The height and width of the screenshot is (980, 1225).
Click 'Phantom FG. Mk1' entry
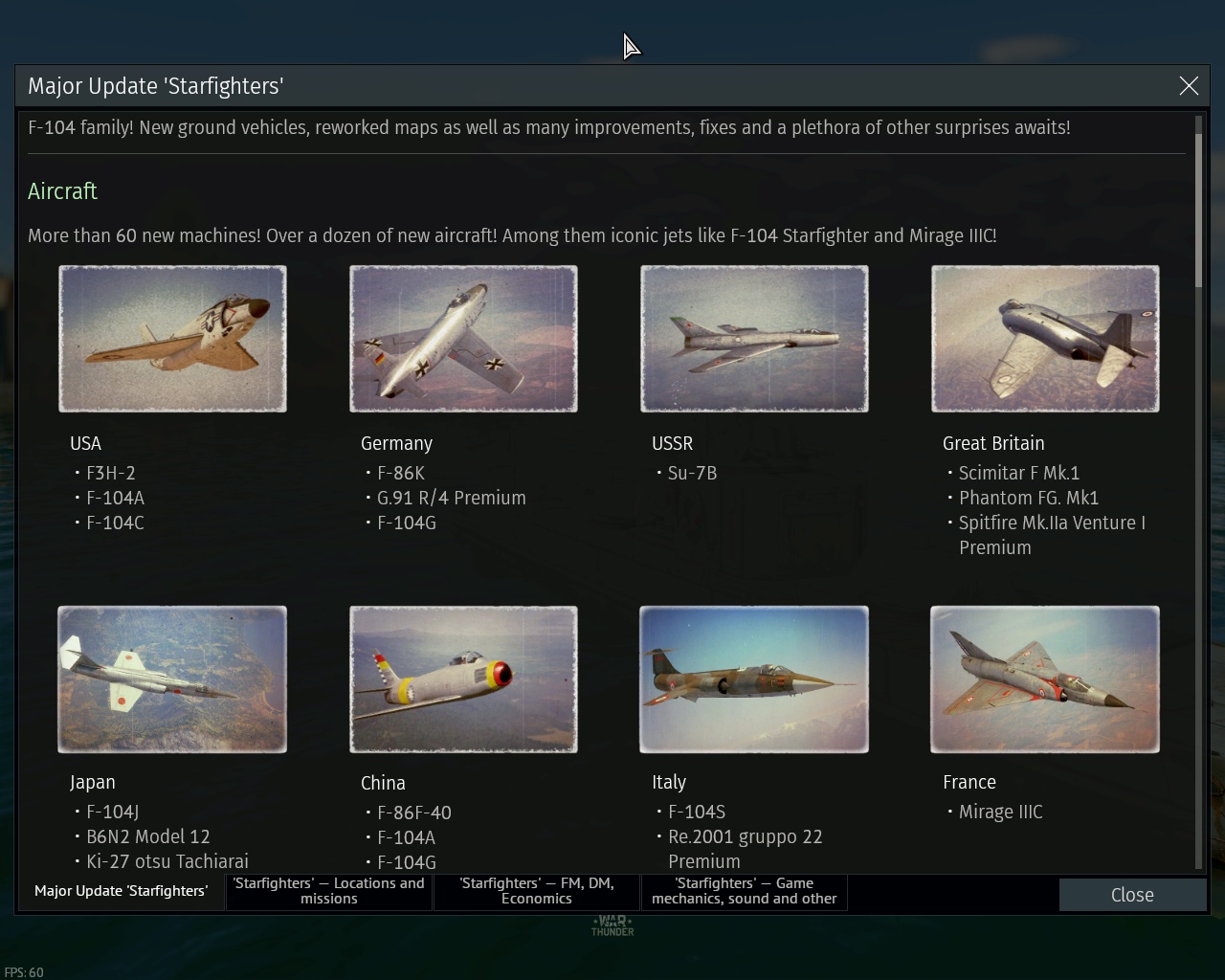1029,498
